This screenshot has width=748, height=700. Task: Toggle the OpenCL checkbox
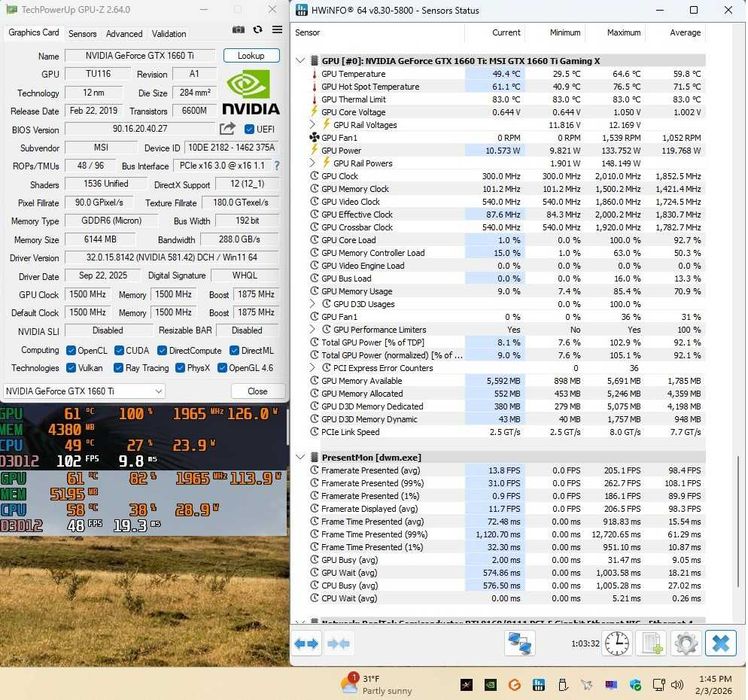click(x=71, y=351)
